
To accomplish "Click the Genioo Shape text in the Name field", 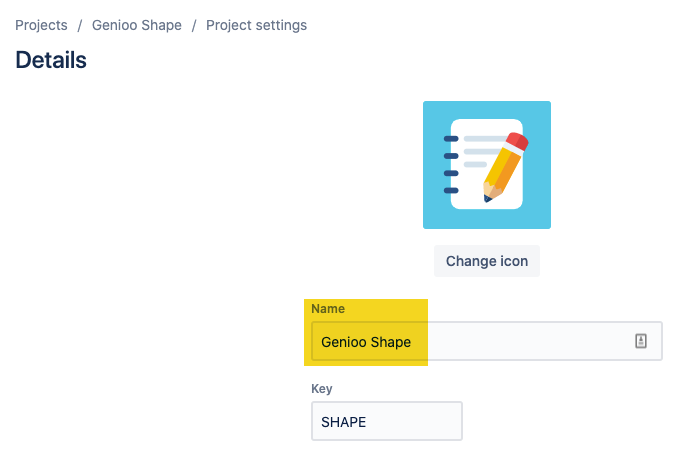I will click(x=366, y=342).
